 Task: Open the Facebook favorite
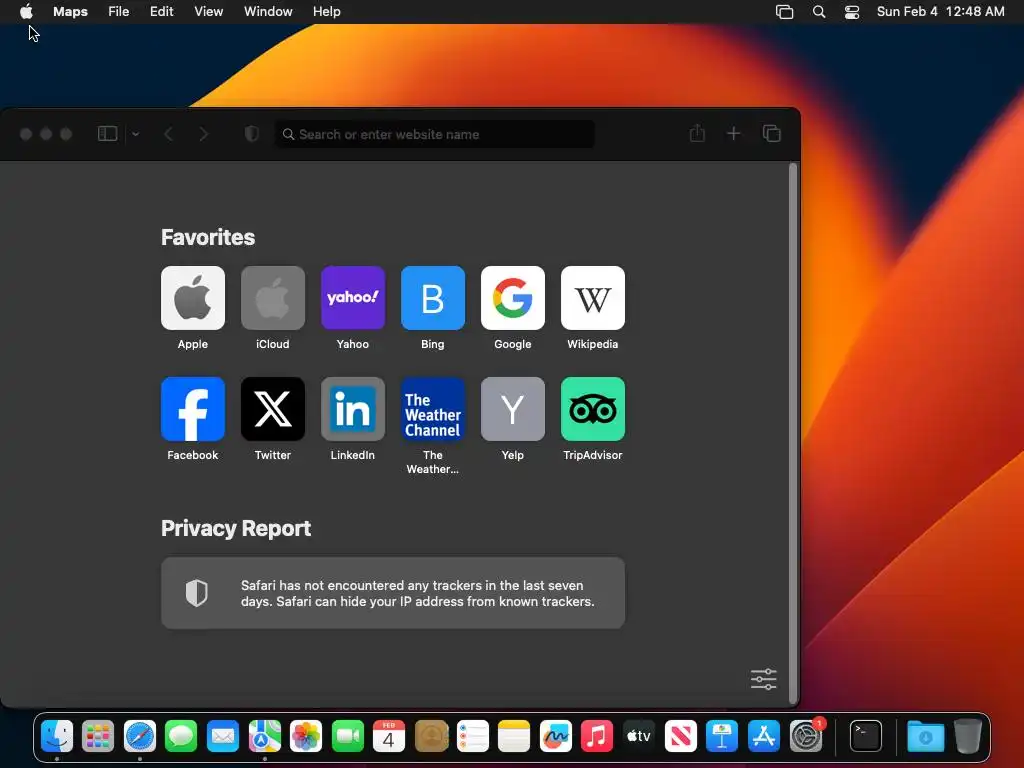pyautogui.click(x=193, y=409)
